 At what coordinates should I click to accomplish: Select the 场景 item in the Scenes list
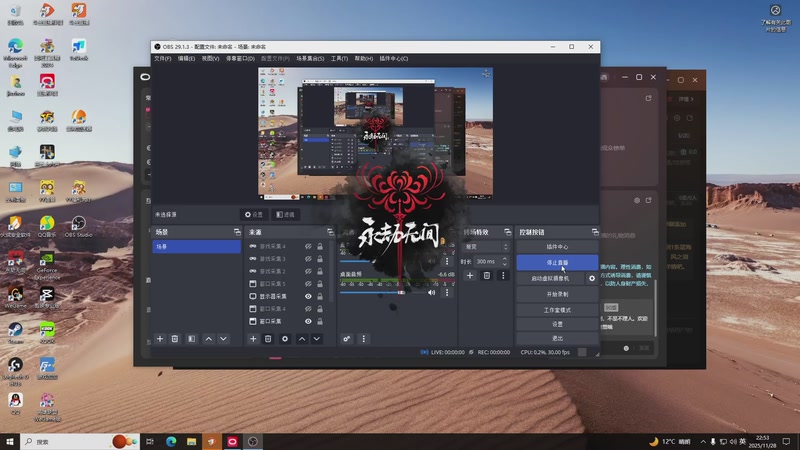click(196, 246)
